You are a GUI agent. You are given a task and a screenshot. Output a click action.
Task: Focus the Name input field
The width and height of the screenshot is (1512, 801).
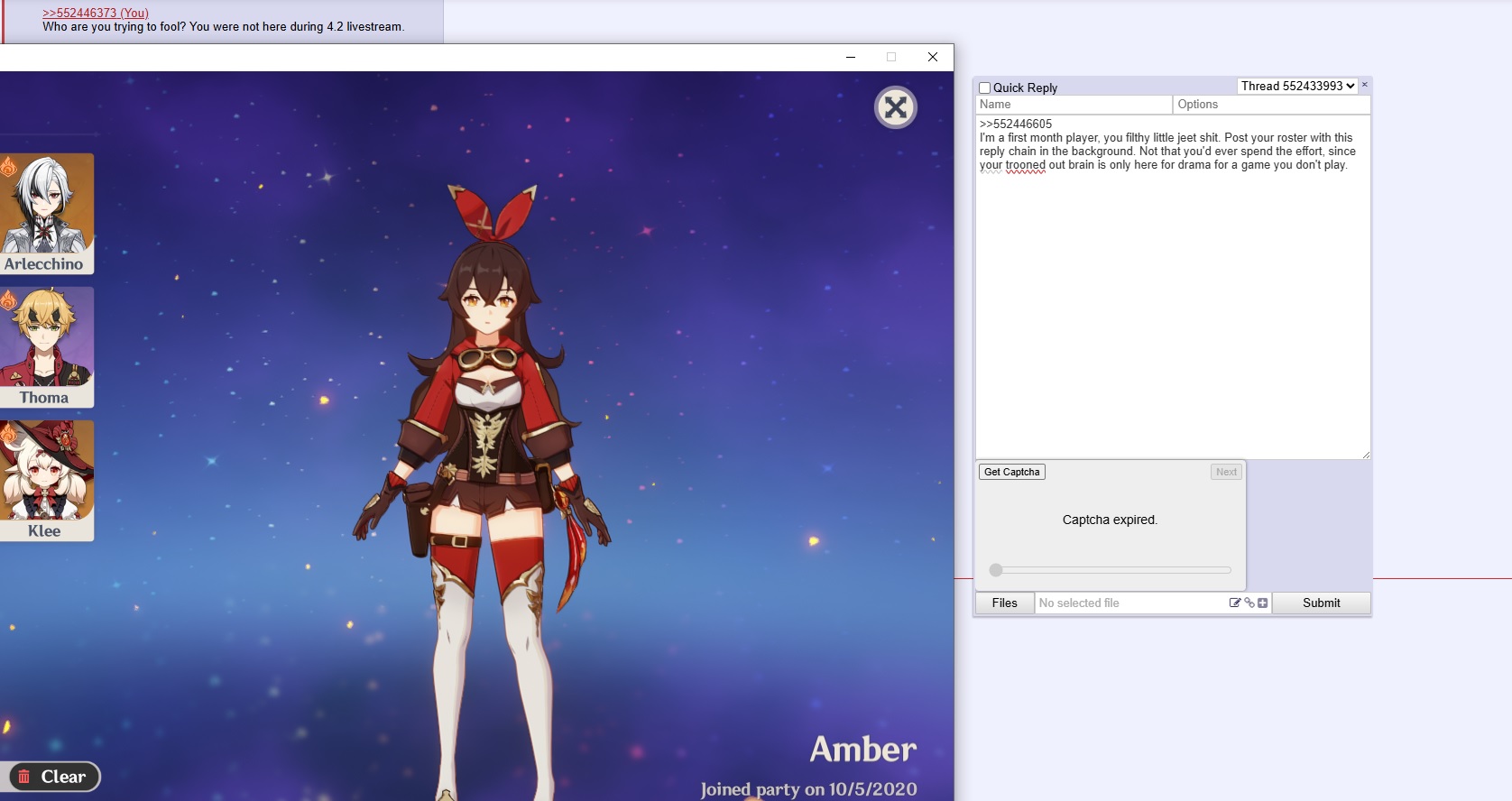coord(1074,105)
